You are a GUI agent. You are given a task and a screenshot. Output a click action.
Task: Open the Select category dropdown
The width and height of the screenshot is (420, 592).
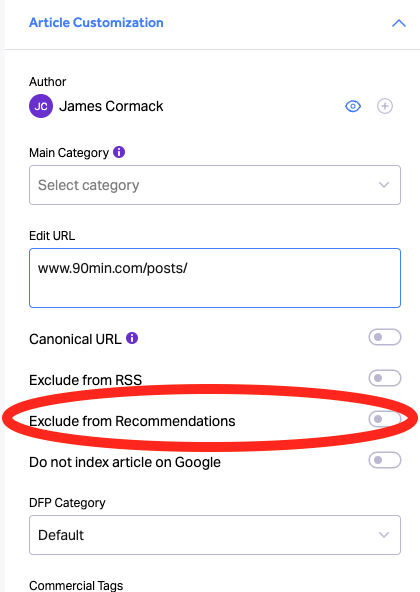215,185
